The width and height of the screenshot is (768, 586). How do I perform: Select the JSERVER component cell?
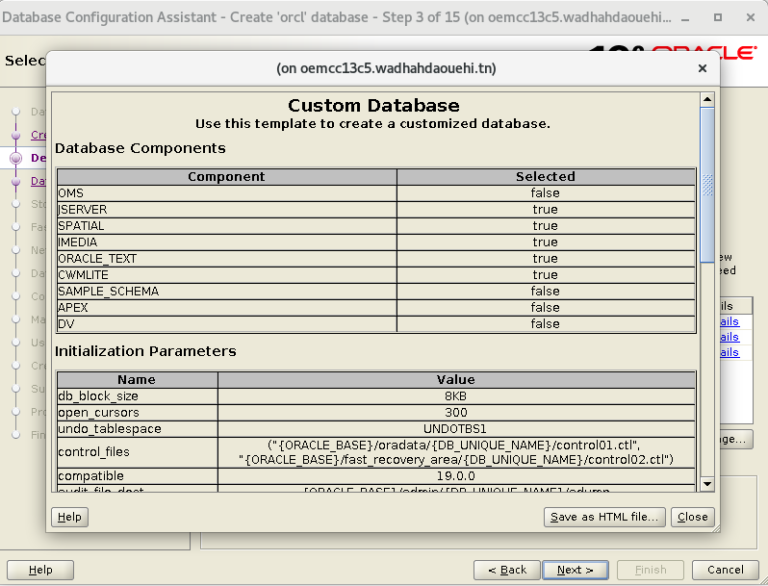(x=227, y=210)
